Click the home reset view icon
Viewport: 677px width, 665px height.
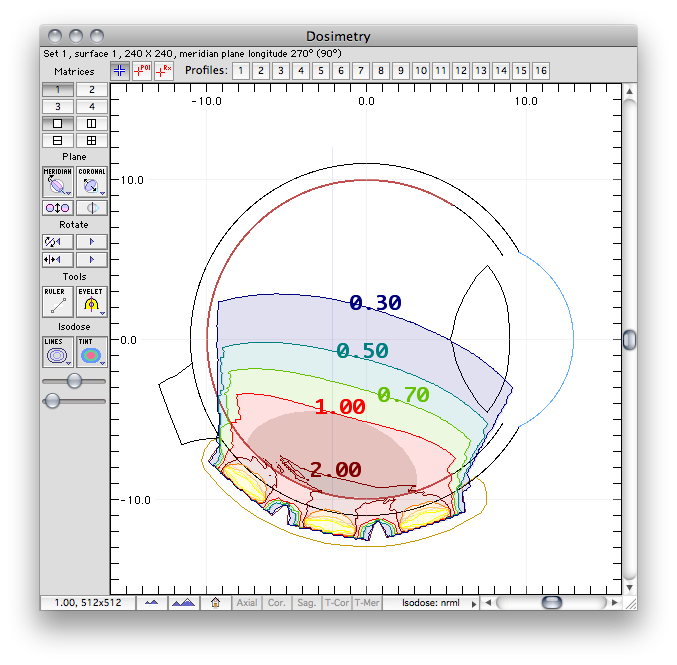point(215,603)
